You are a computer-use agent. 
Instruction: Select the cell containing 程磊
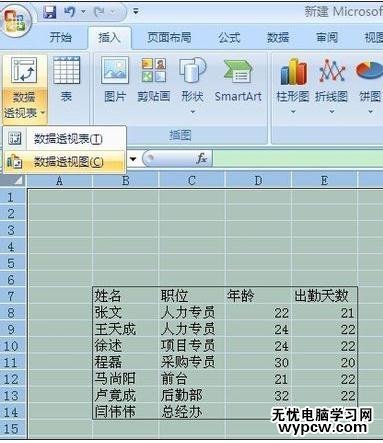coord(126,362)
